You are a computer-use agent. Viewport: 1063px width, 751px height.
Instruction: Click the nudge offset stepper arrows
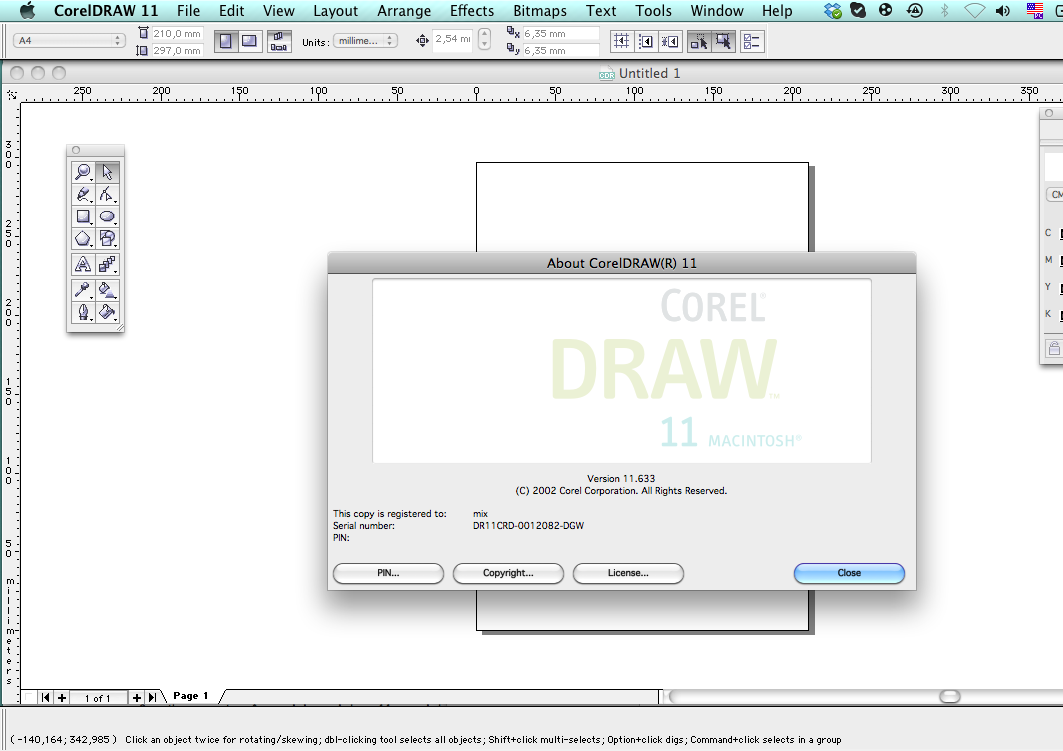484,39
